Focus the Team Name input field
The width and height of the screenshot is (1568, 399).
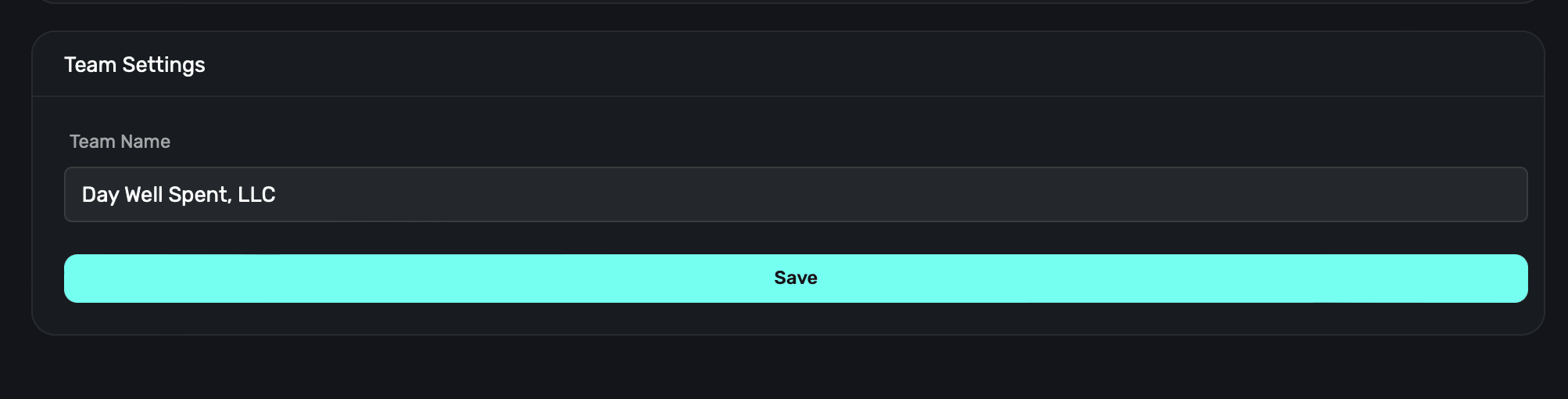796,195
